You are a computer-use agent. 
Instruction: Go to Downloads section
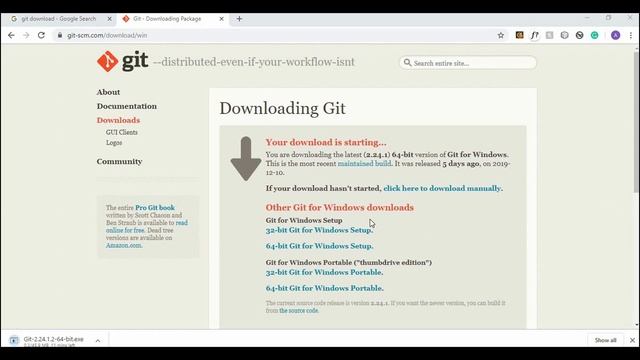tap(118, 120)
